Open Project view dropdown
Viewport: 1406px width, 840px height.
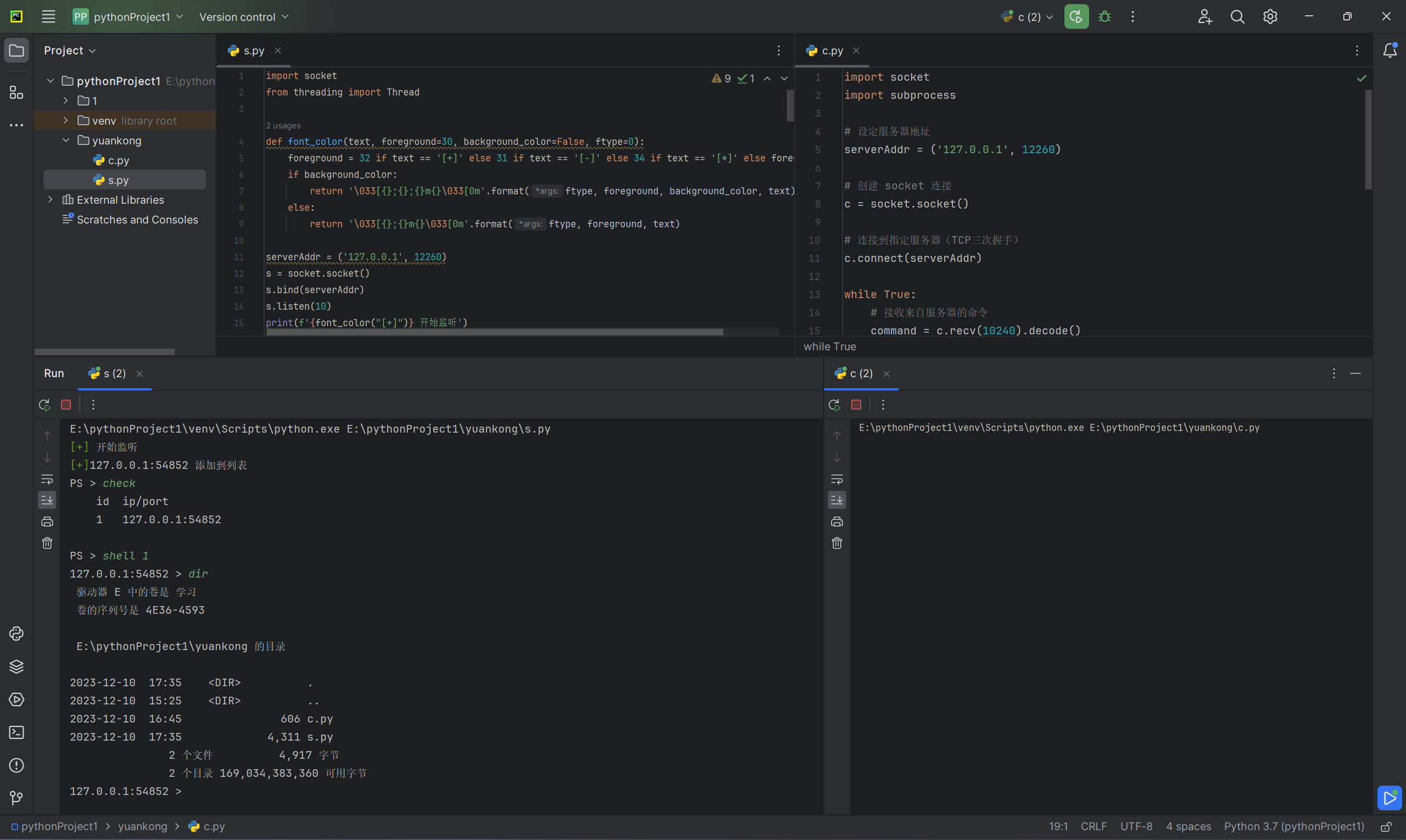(x=70, y=51)
